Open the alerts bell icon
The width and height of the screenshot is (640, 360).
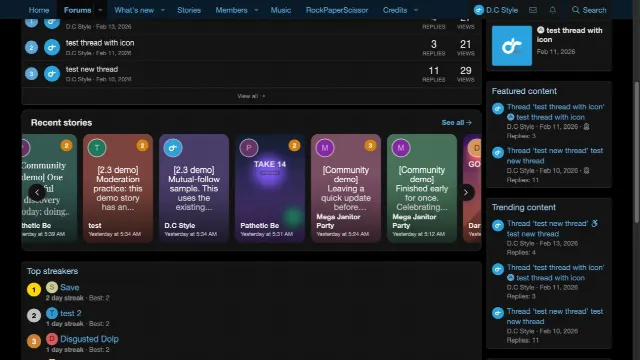tap(552, 10)
